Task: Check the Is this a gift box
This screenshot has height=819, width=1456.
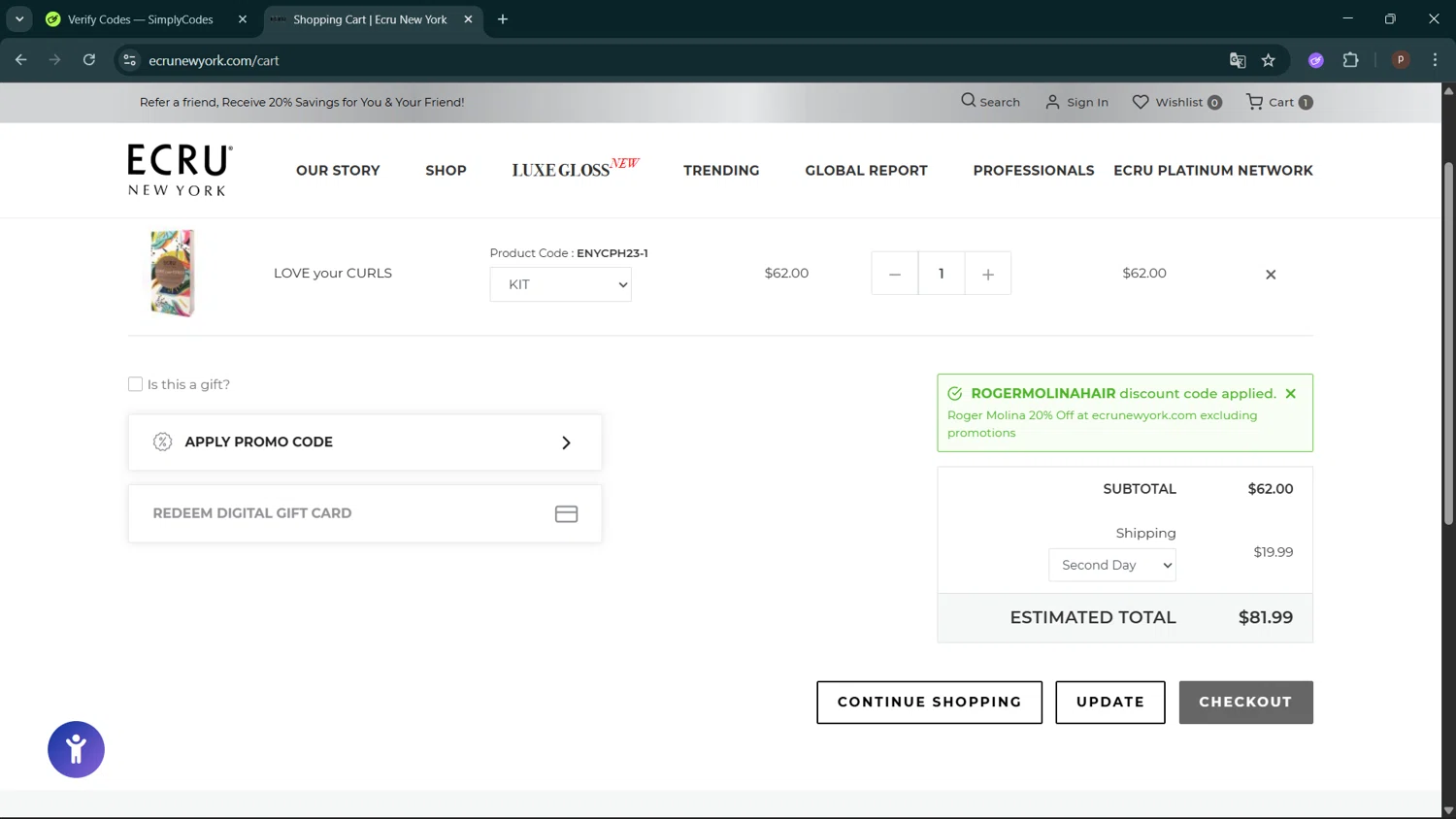Action: click(135, 384)
